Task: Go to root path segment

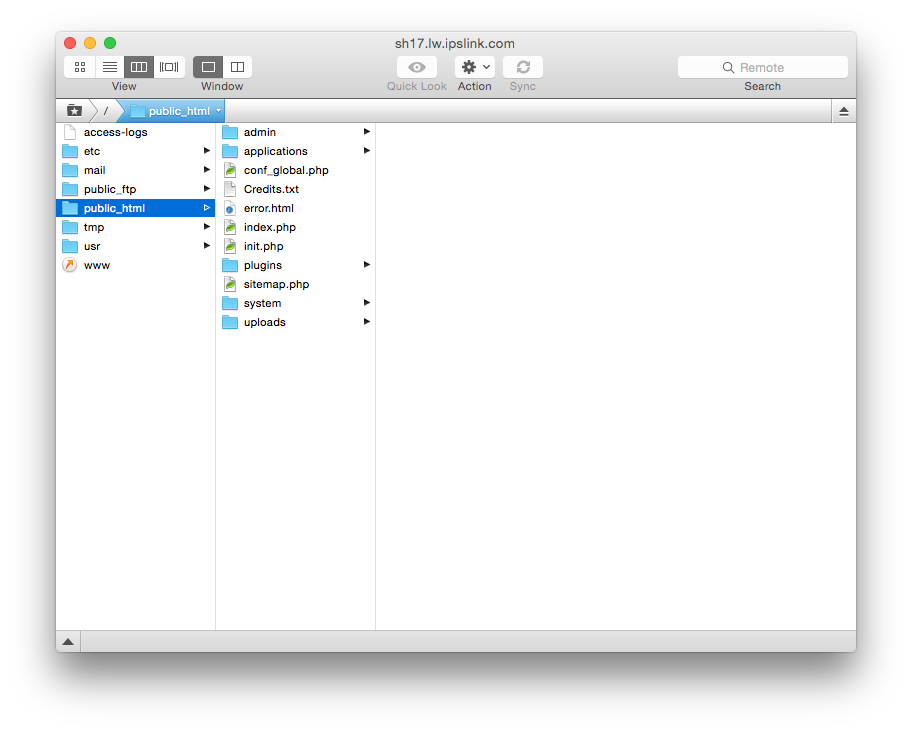Action: point(105,111)
